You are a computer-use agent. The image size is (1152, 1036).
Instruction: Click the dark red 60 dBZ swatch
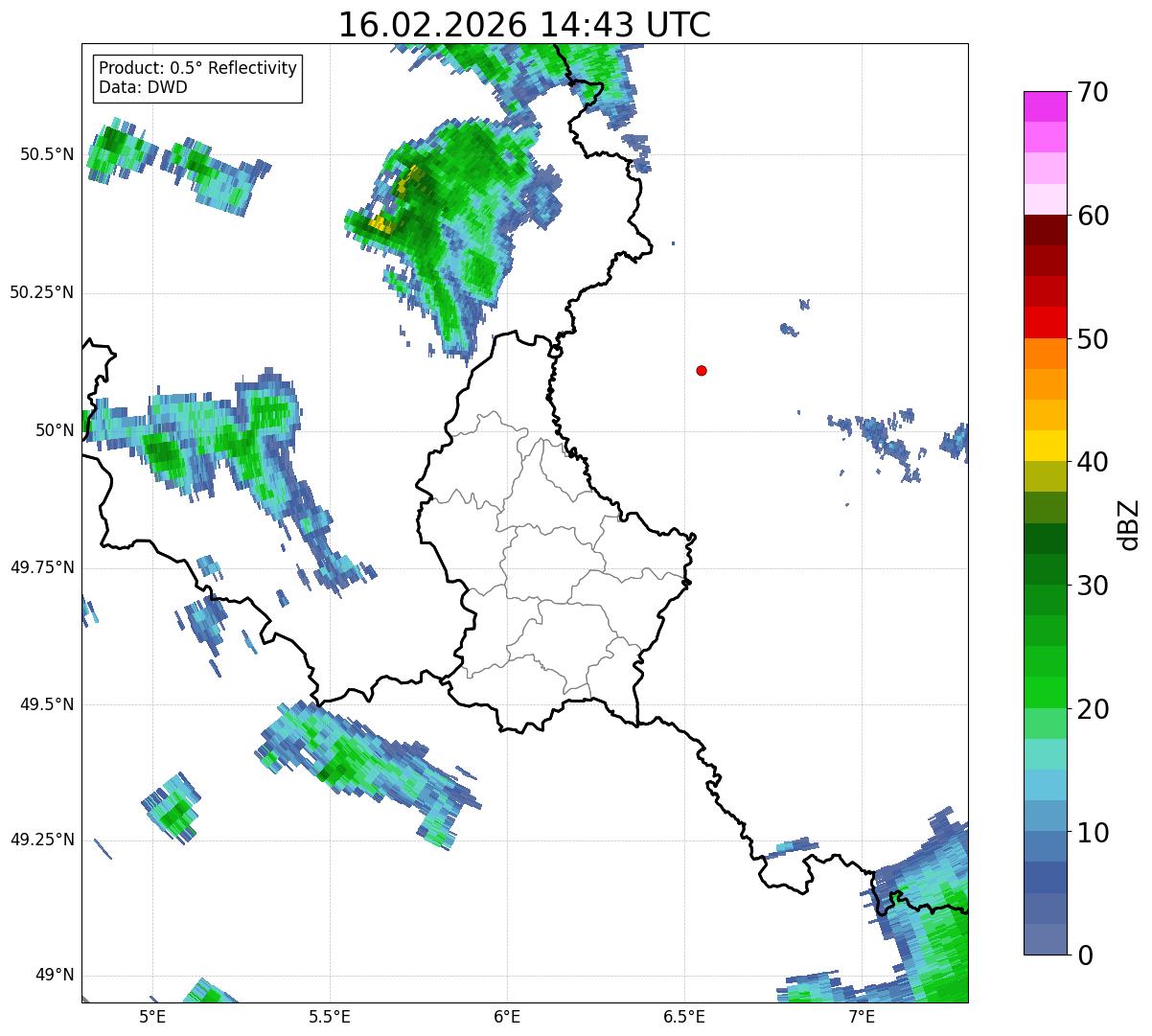click(x=1045, y=230)
